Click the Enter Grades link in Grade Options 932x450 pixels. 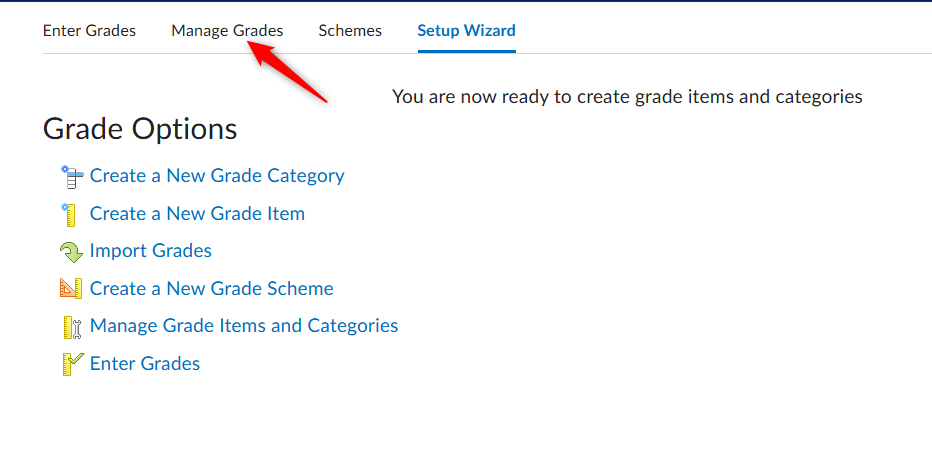click(145, 363)
